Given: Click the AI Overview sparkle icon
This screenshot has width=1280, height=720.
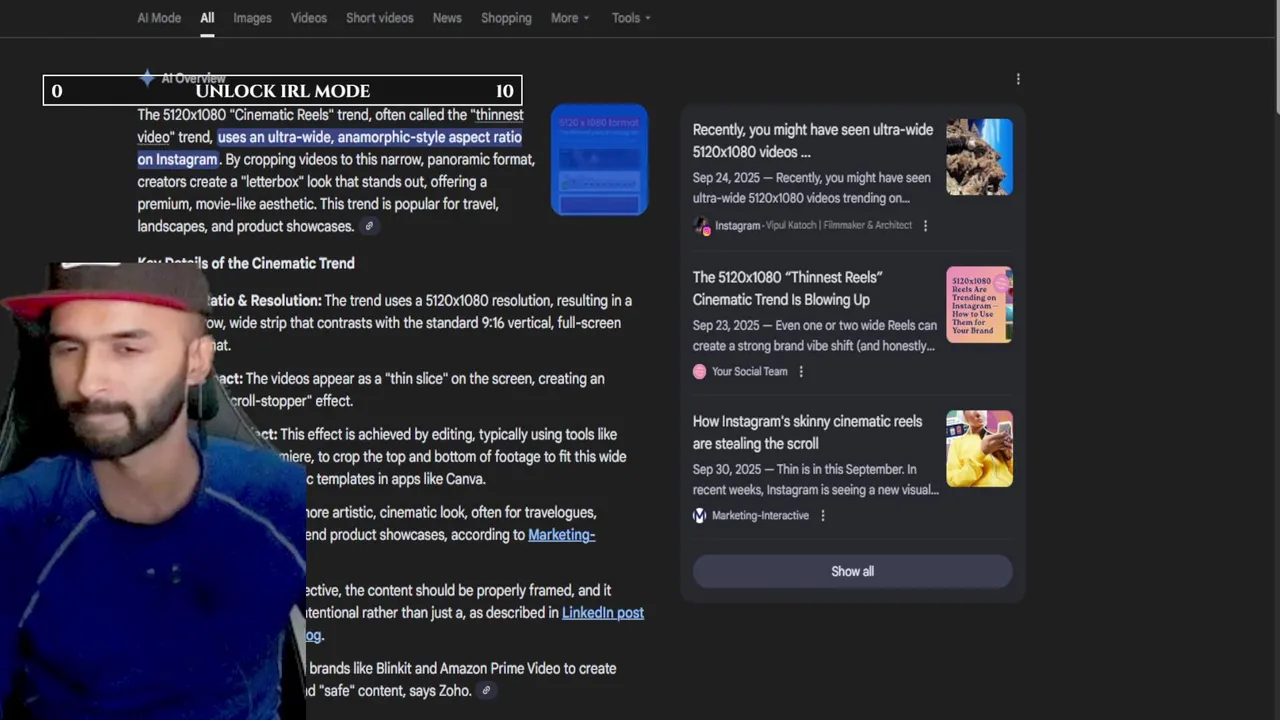Looking at the screenshot, I should [x=147, y=77].
